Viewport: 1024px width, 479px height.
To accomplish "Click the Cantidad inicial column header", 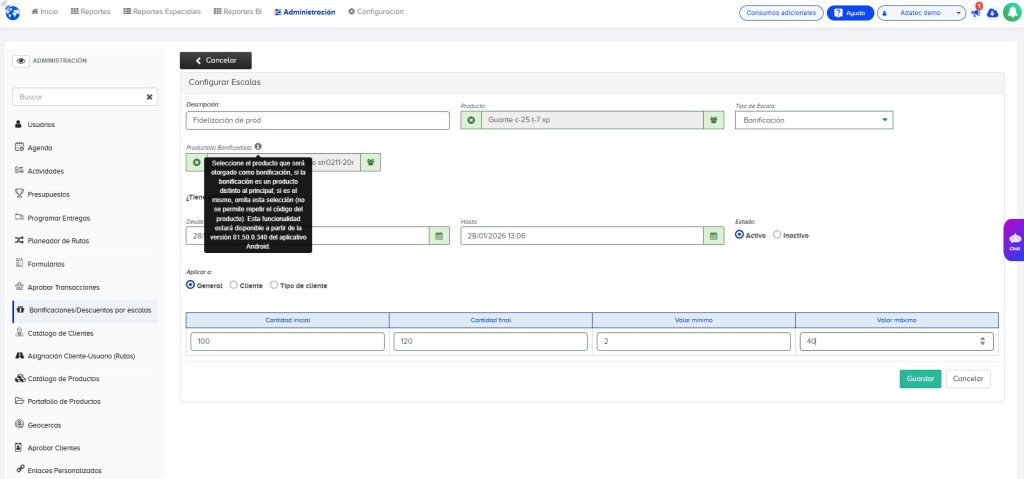I will point(287,320).
